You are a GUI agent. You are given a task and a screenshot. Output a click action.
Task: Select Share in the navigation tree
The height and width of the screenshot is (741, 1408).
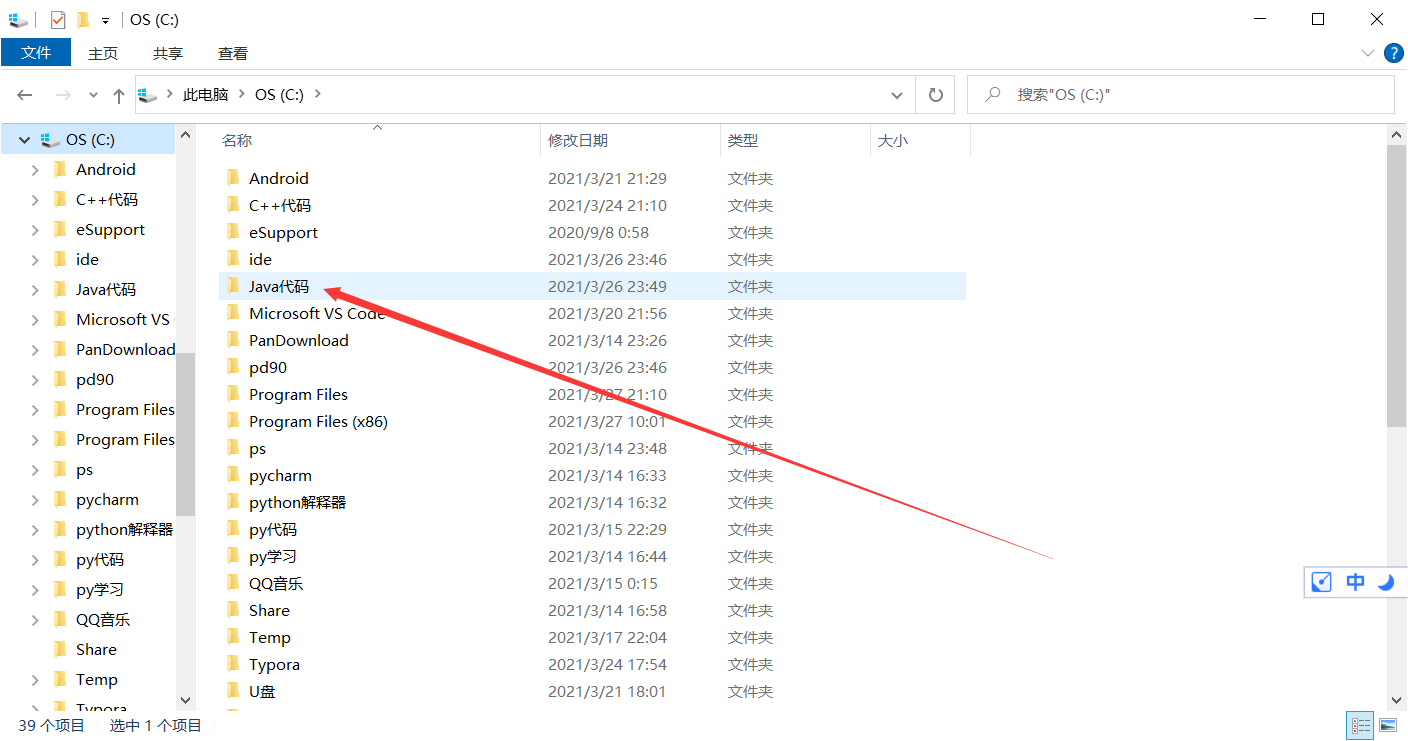point(96,649)
